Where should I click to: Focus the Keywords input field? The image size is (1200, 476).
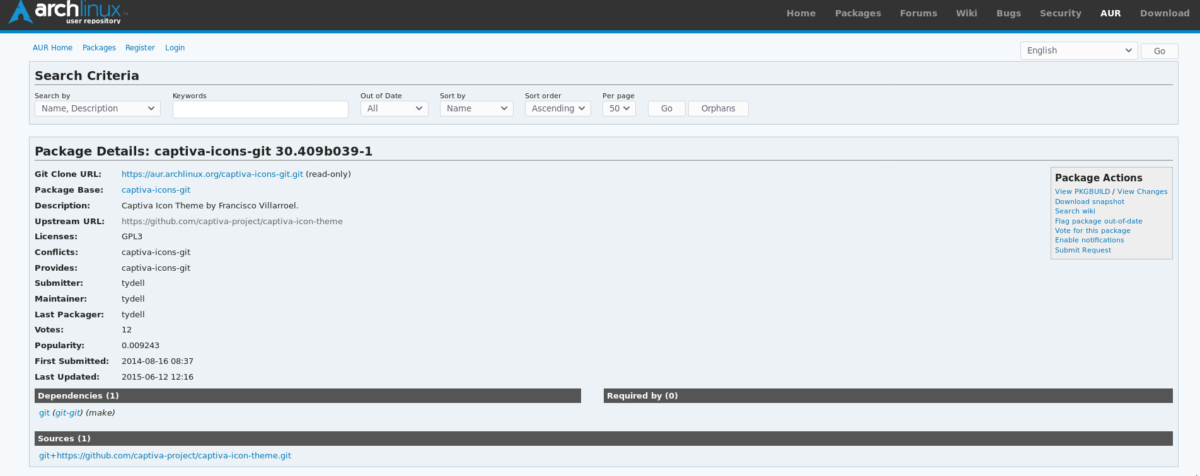[x=260, y=109]
